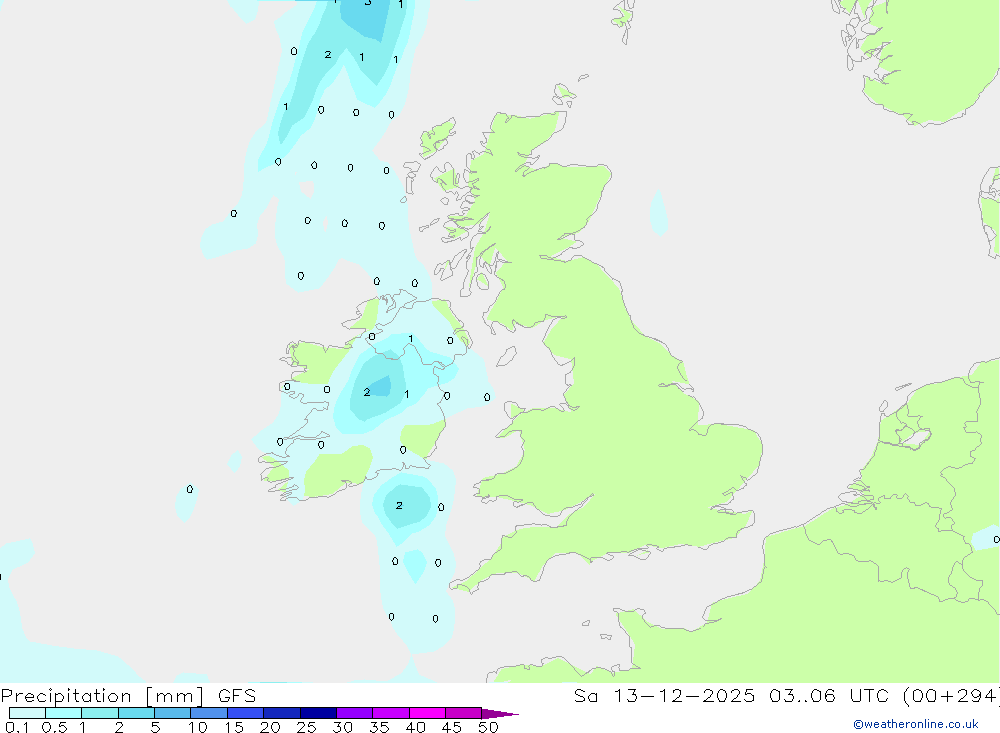Select the "40" legend scale label

tap(415, 727)
